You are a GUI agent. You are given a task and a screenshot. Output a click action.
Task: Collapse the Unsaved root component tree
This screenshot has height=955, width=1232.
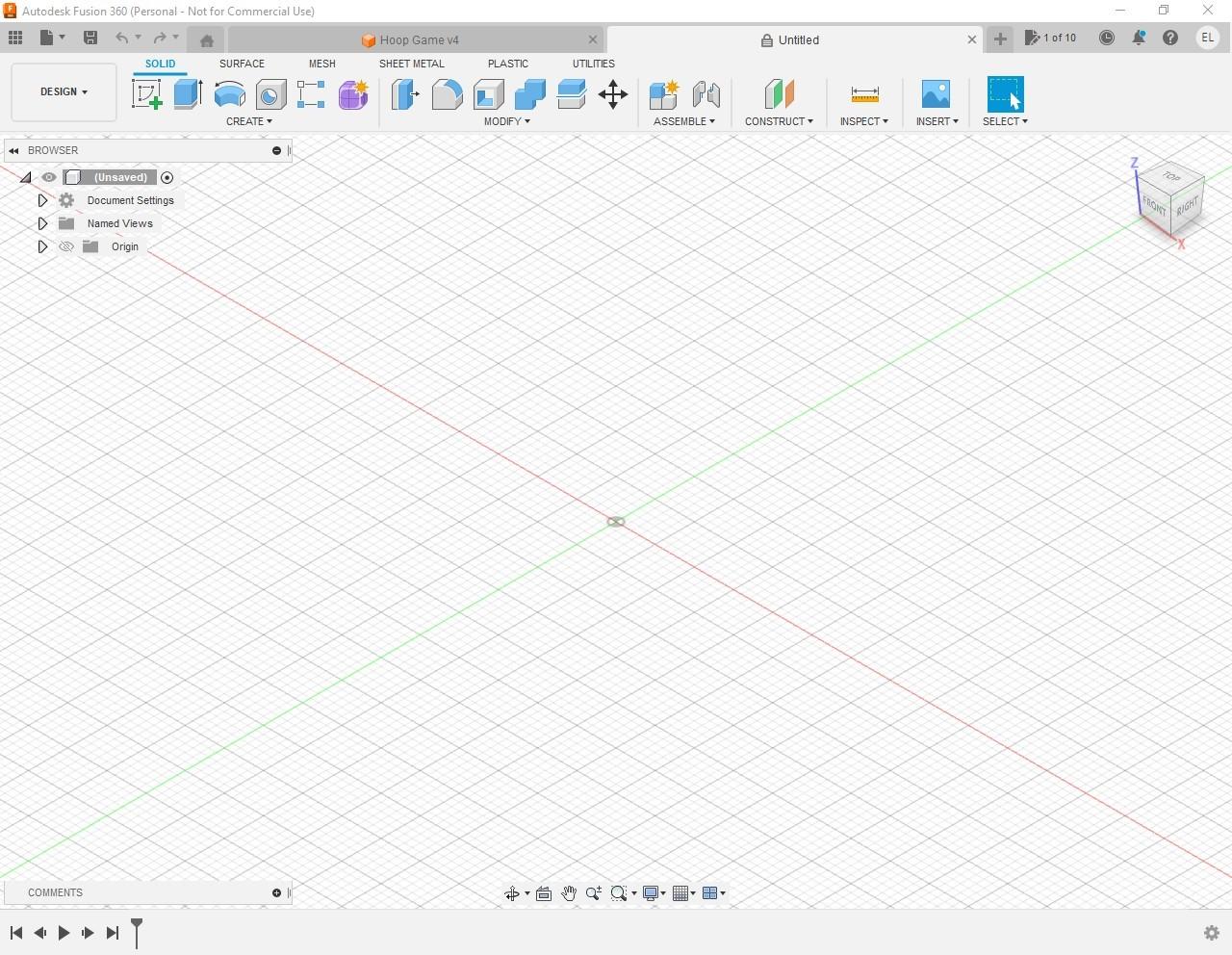click(25, 177)
